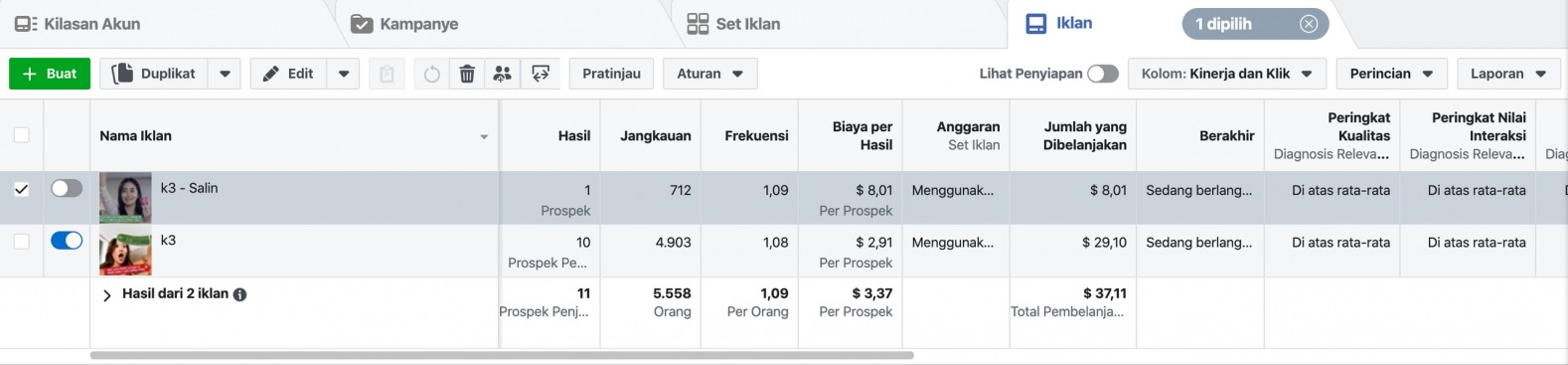This screenshot has height=365, width=1568.
Task: Turn on the k3 - Salin ad toggle
Action: 67,188
